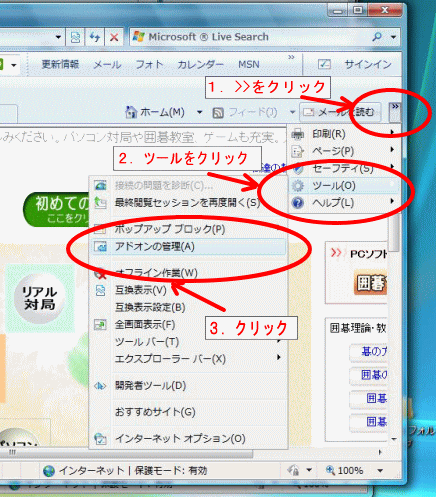Open カレンダー link in the toolbar
Viewport: 436px width, 497px height.
pos(200,64)
